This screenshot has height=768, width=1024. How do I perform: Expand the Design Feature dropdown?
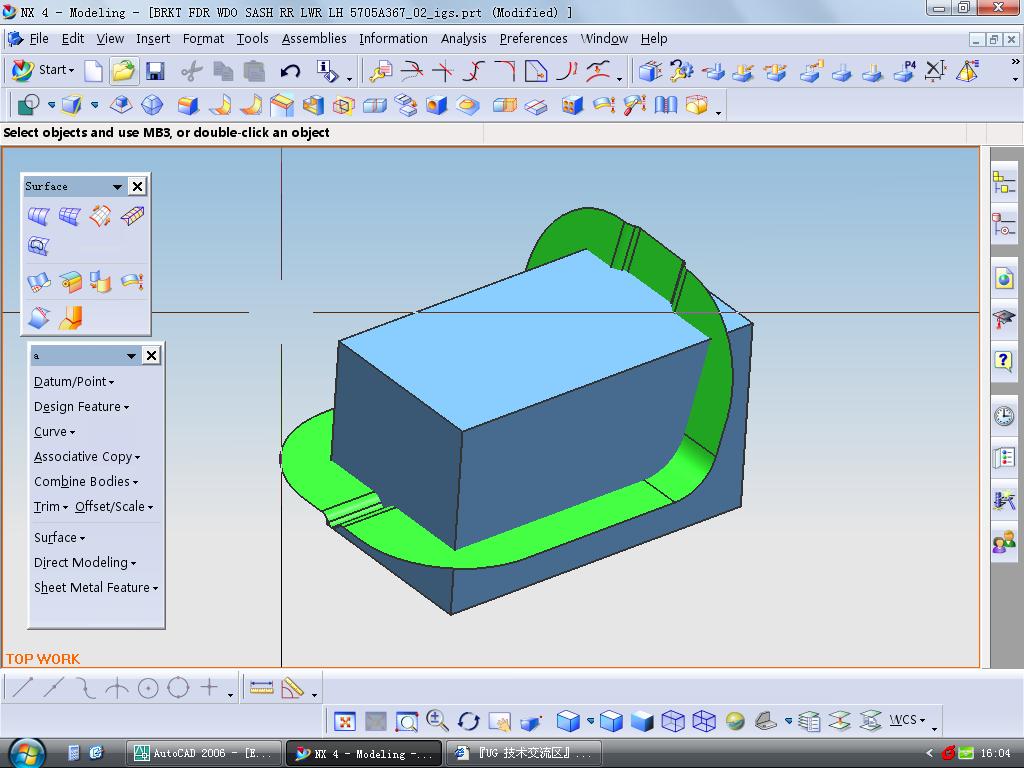(x=81, y=407)
